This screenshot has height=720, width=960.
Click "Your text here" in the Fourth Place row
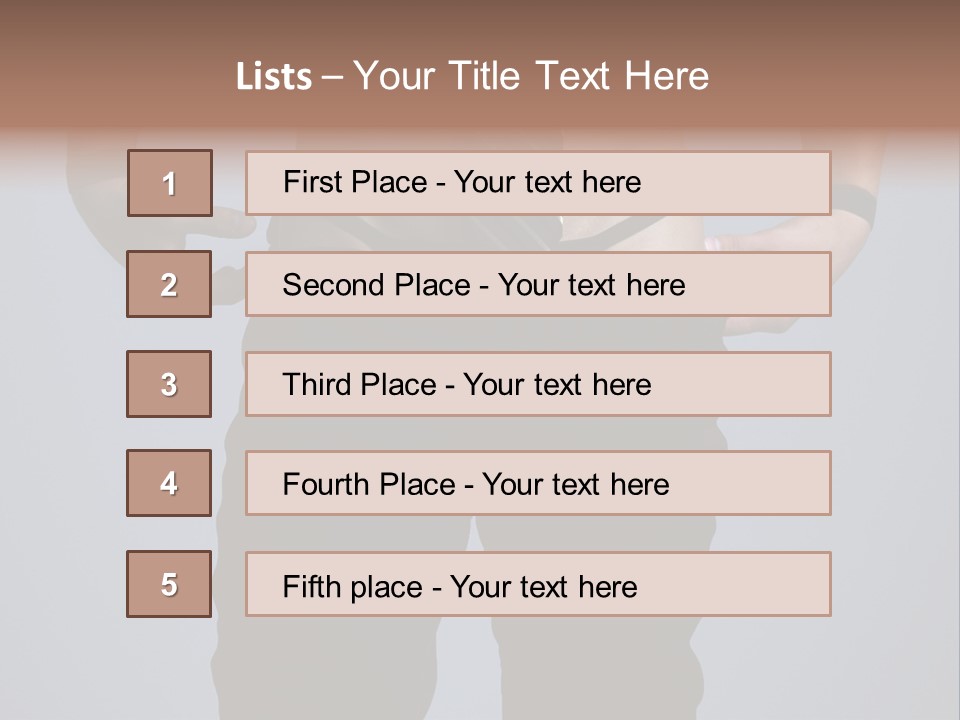[x=575, y=485]
